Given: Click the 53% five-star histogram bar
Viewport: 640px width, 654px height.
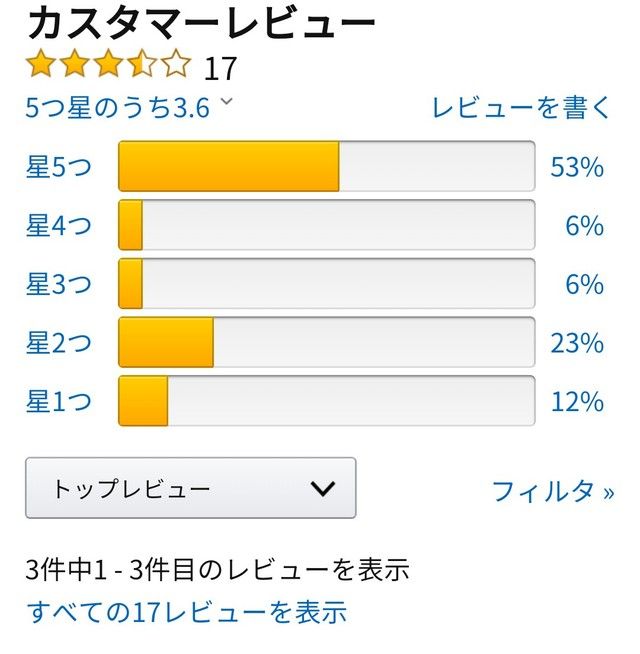Looking at the screenshot, I should click(x=327, y=166).
